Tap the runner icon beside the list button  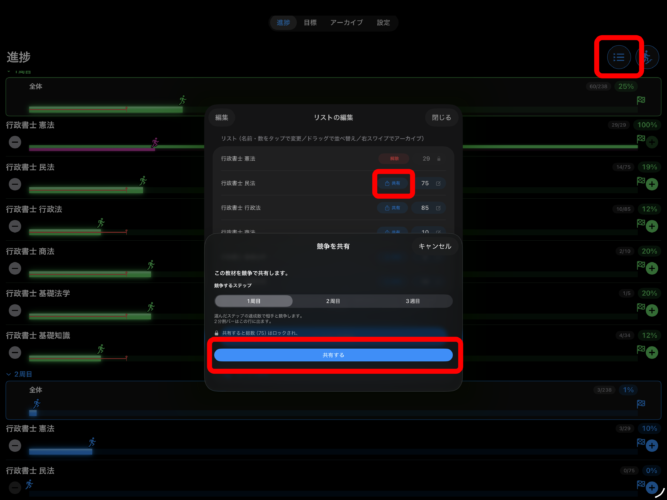point(647,57)
